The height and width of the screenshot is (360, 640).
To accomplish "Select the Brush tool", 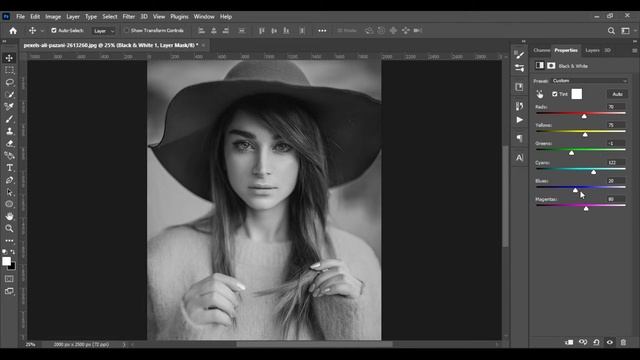I will (x=9, y=119).
